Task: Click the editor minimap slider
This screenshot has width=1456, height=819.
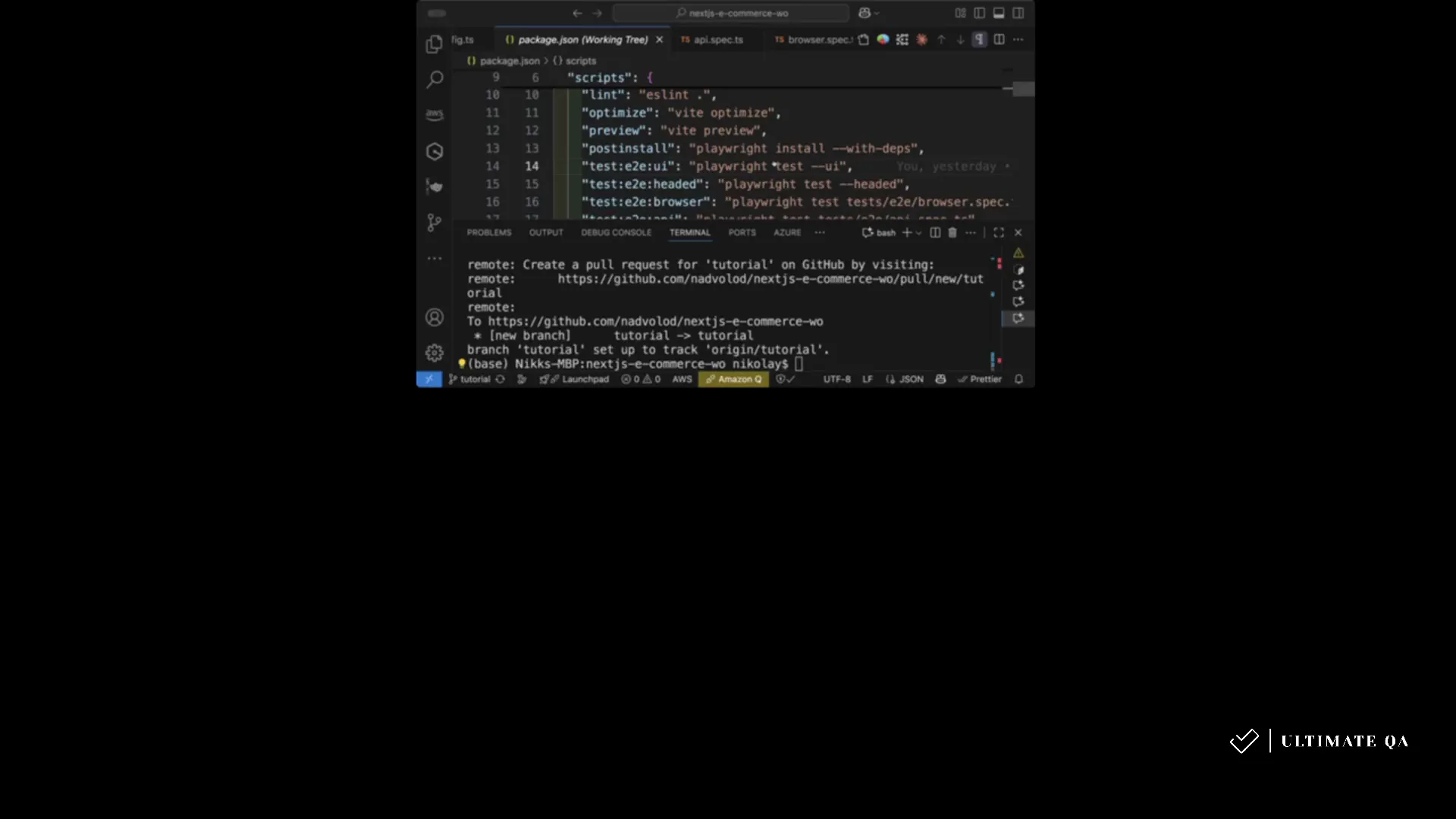Action: tap(1023, 89)
